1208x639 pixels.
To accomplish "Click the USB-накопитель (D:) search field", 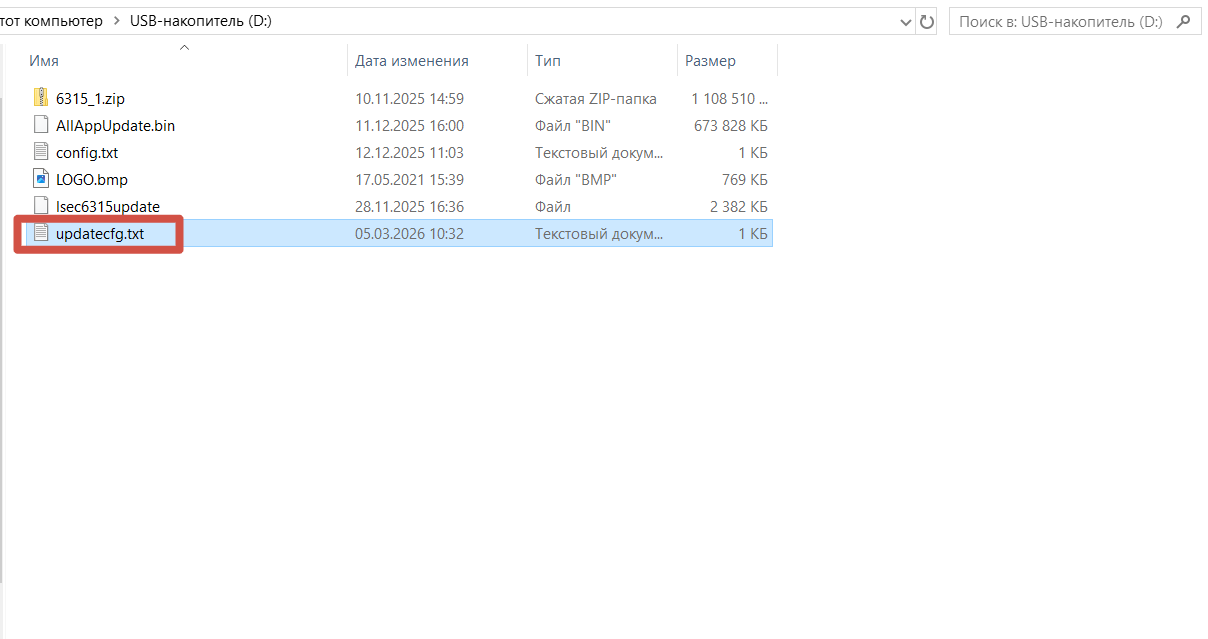I will click(x=1060, y=21).
